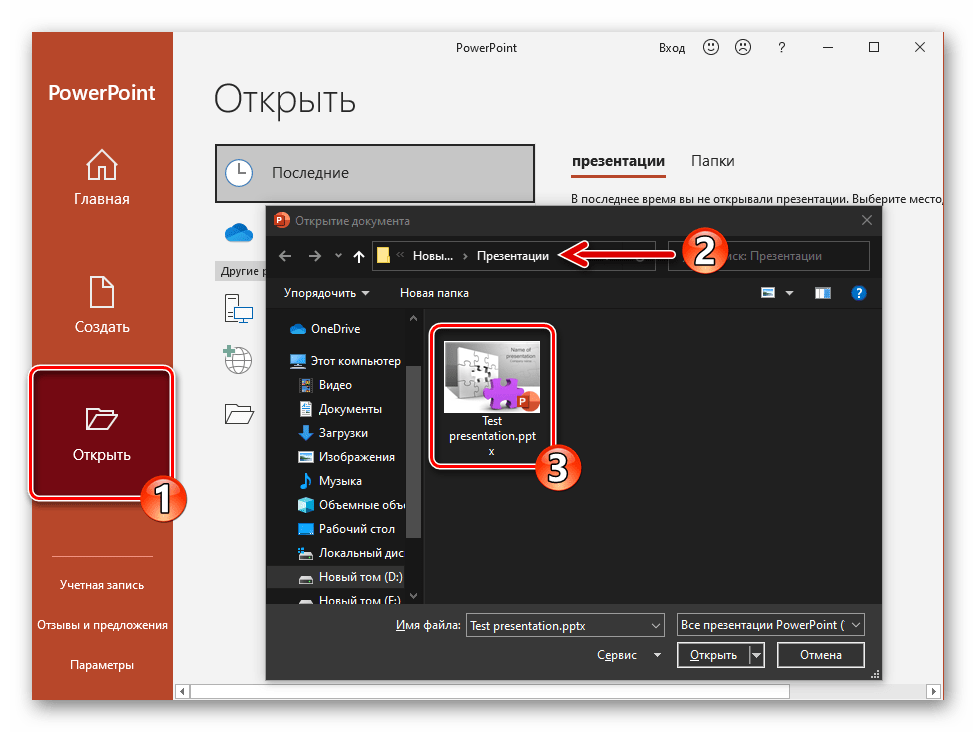Select the Параметры menu item
The height and width of the screenshot is (732, 976).
coord(102,665)
